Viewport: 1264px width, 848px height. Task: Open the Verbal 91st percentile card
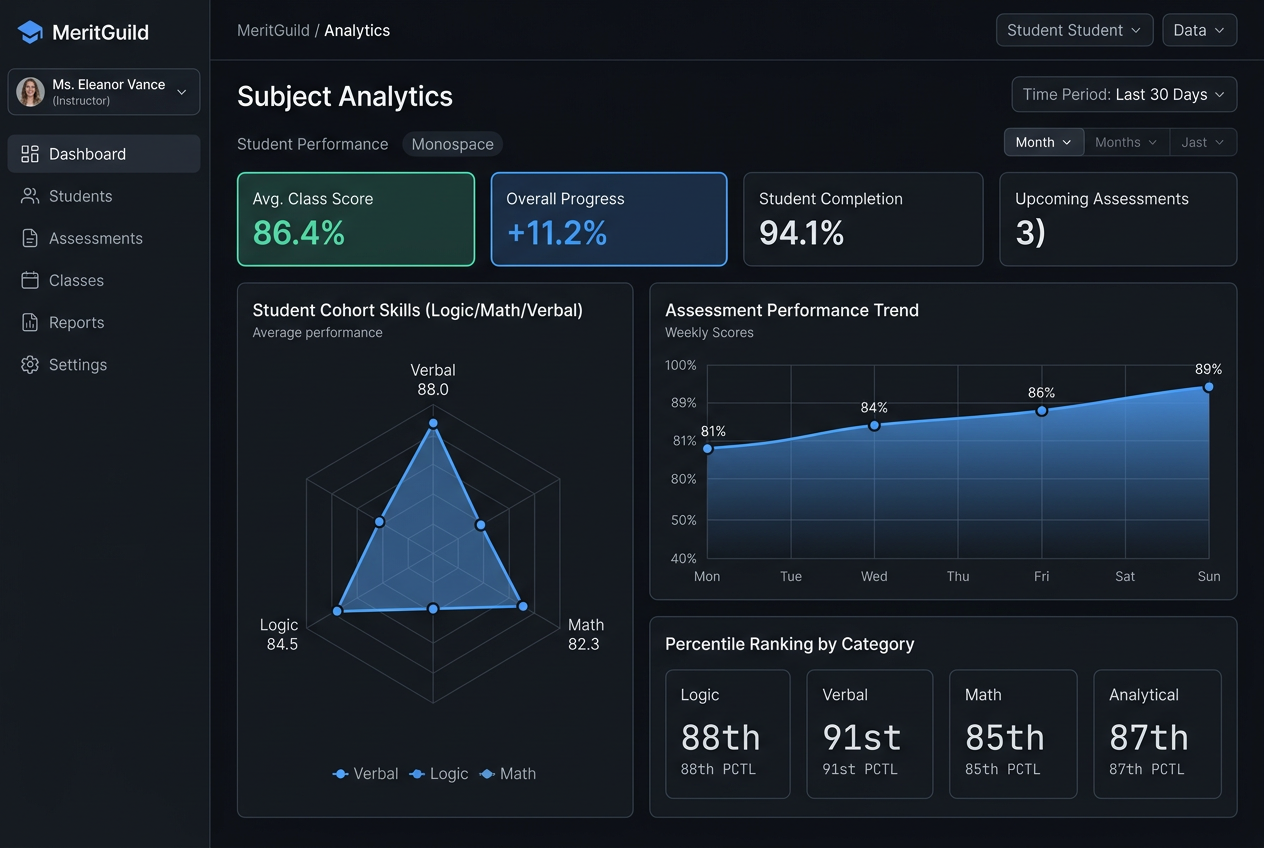[x=870, y=734]
